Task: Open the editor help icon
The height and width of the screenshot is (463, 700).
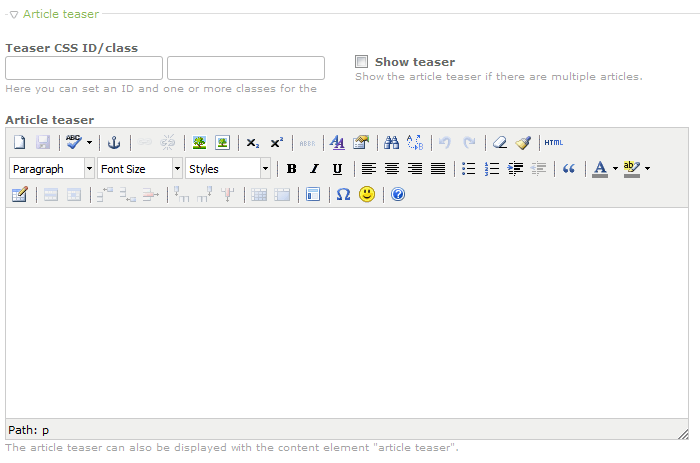Action: tap(398, 194)
